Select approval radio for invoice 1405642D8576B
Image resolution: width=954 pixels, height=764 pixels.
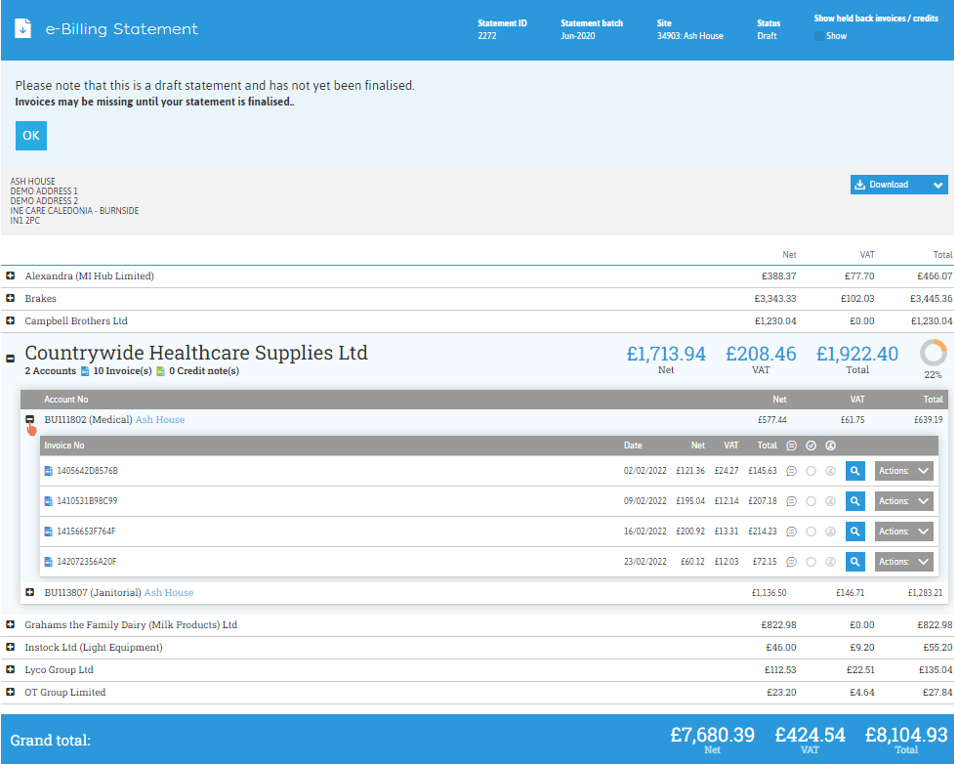pos(811,471)
